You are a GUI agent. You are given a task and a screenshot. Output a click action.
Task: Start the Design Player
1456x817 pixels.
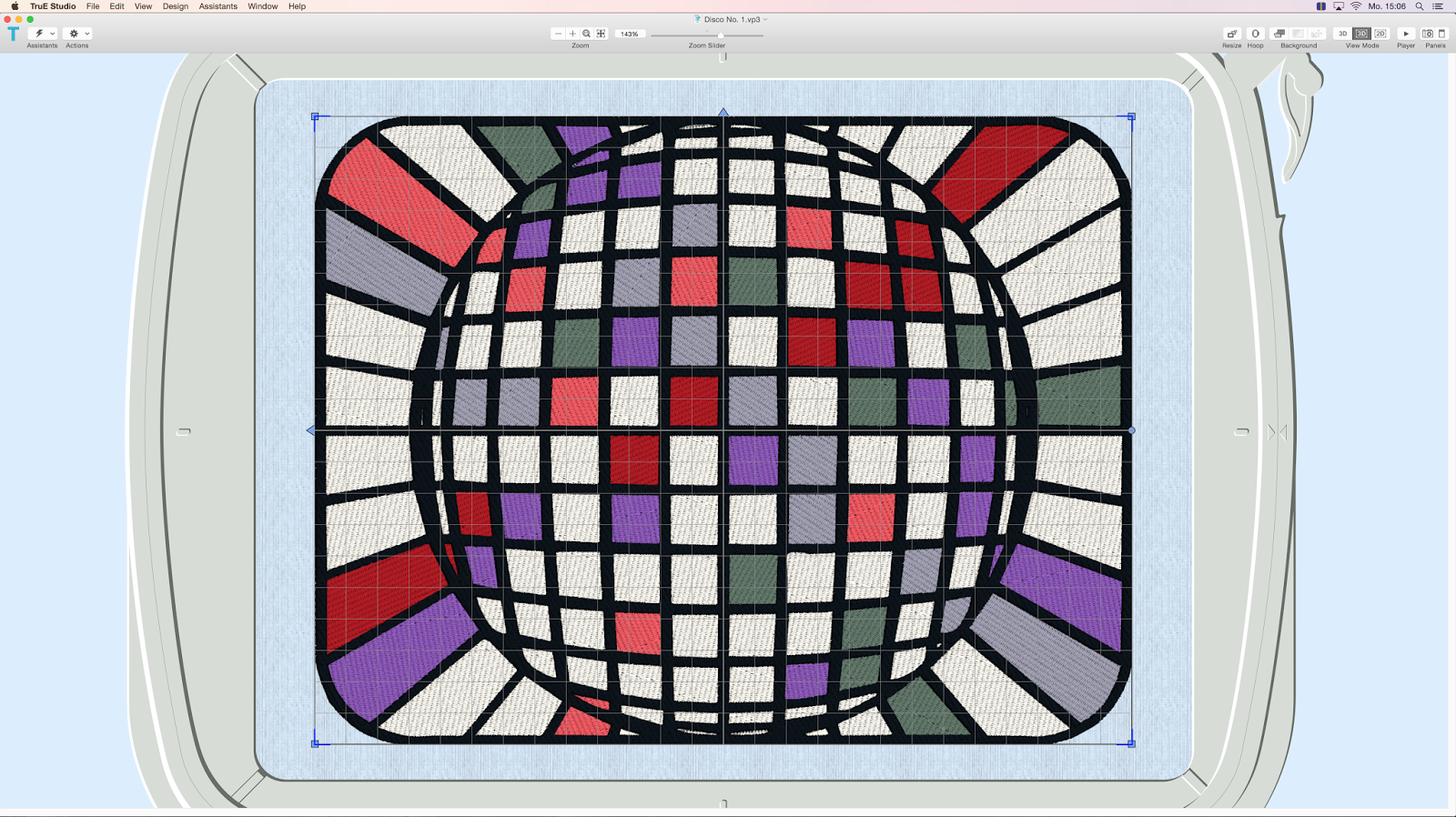coord(1406,34)
